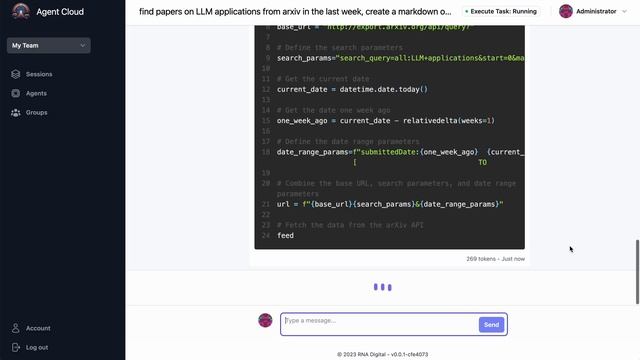
Task: Navigate to Groups
Action: pos(36,112)
